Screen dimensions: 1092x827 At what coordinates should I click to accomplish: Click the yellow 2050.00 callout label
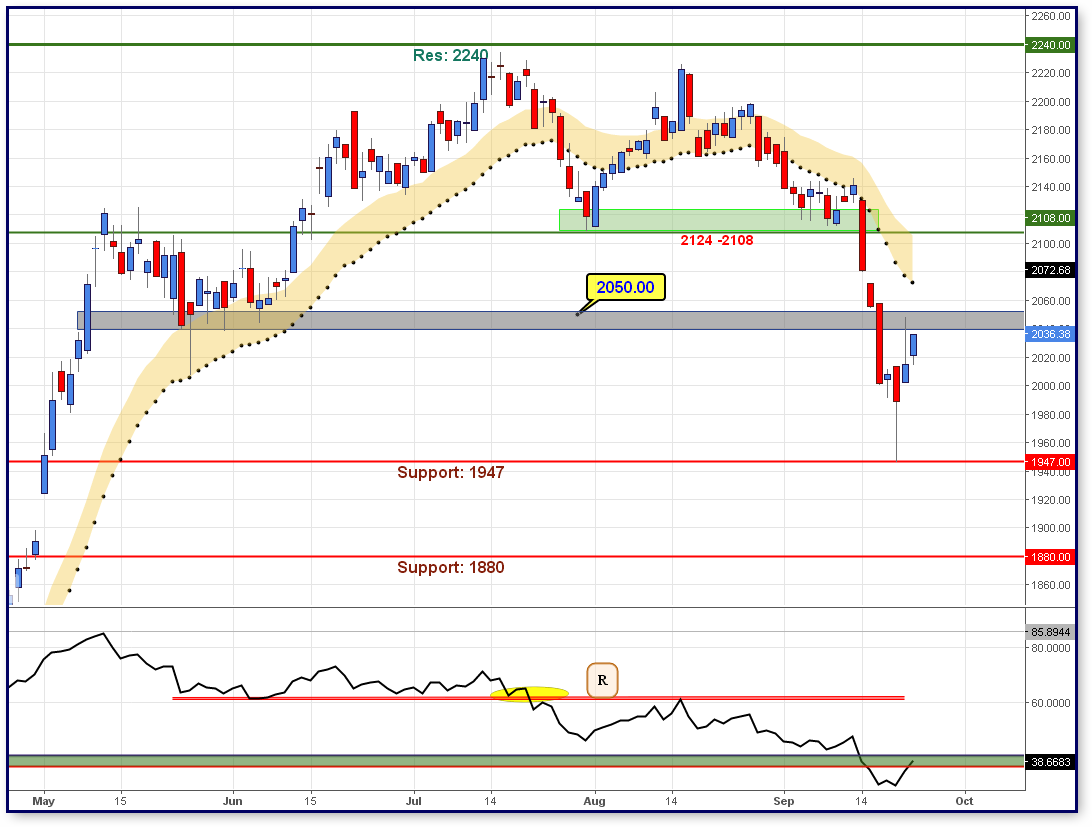(x=625, y=288)
